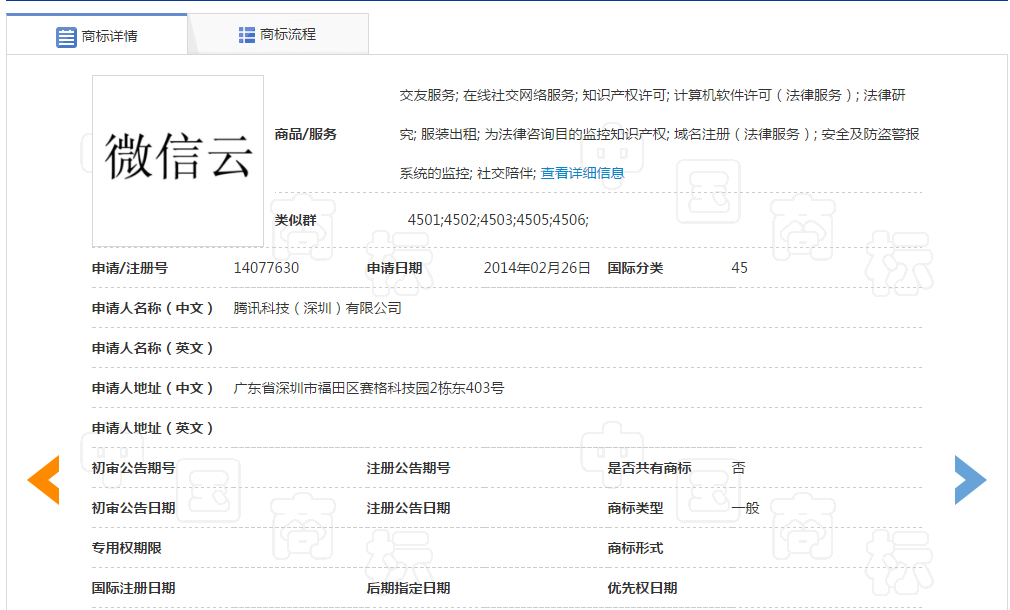Click the 国际注册日期 label
Image resolution: width=1010 pixels, height=610 pixels.
pos(133,588)
